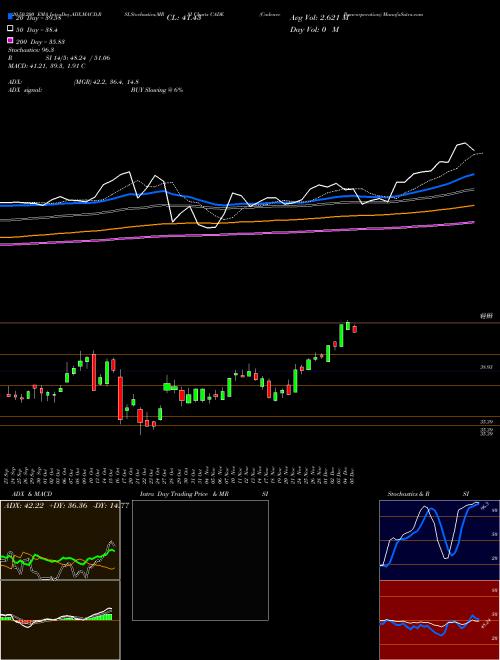Open the MACD histogram mini chart
Viewport: 500px width, 660px height.
tap(60, 620)
